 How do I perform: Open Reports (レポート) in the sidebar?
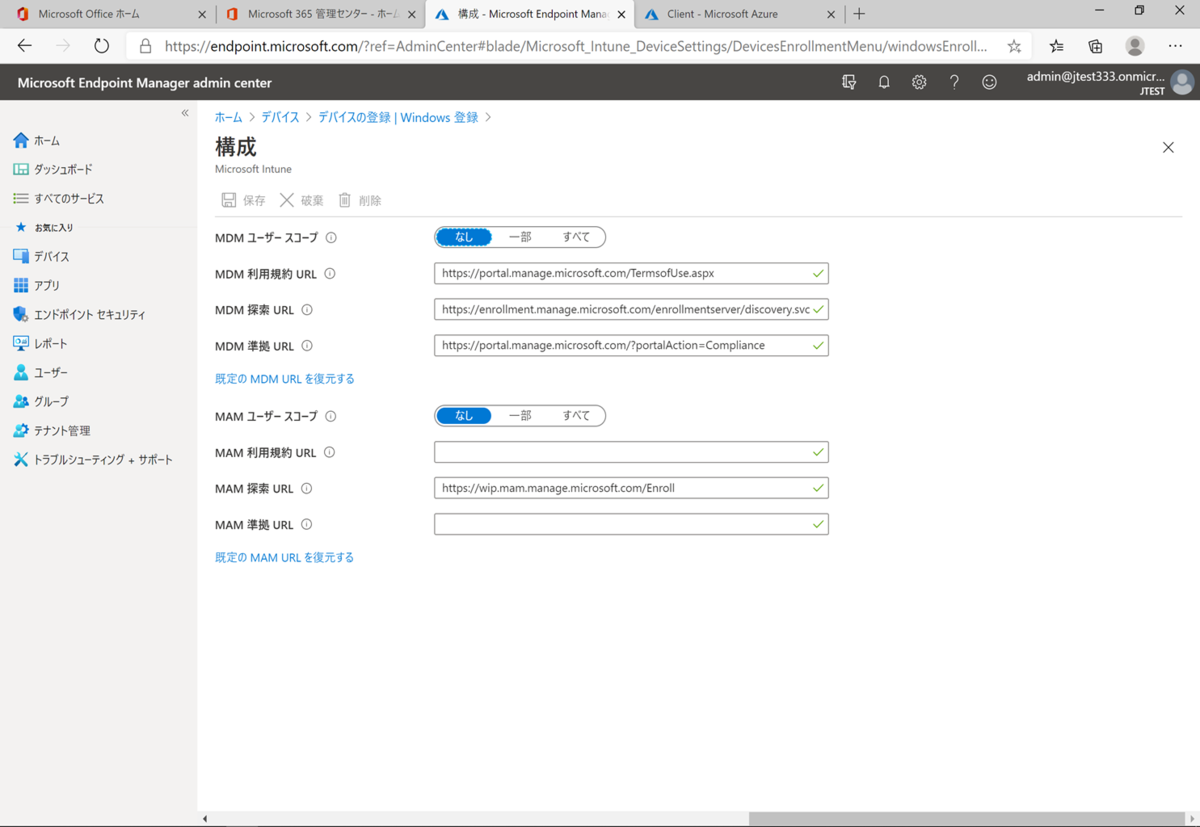[40, 344]
